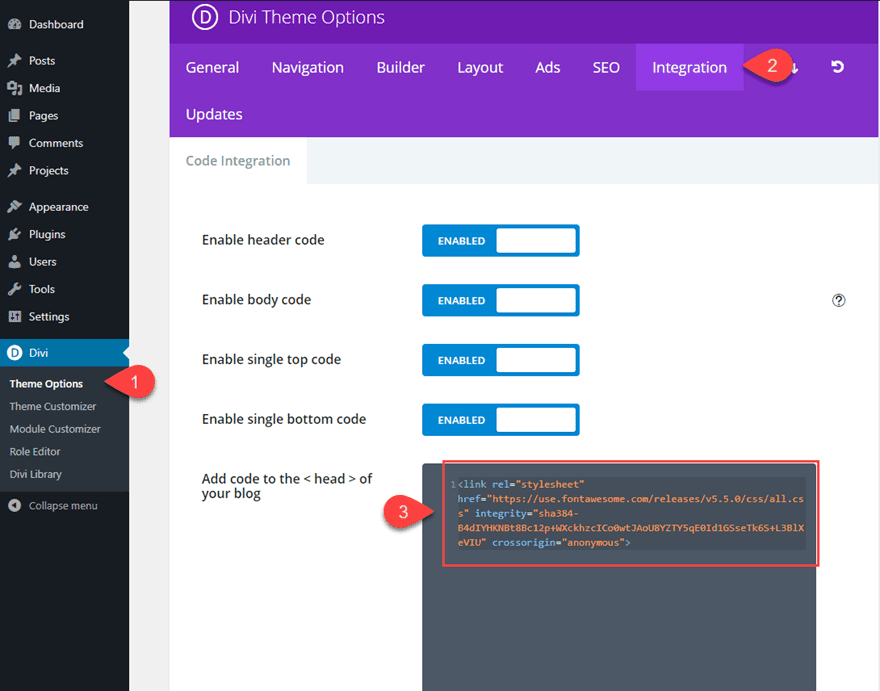880x691 pixels.
Task: Open the Ads tab
Action: (x=548, y=67)
